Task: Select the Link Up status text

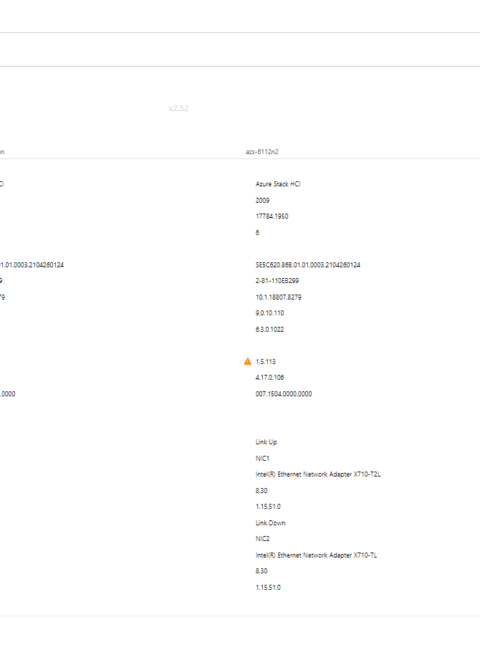Action: click(x=266, y=442)
